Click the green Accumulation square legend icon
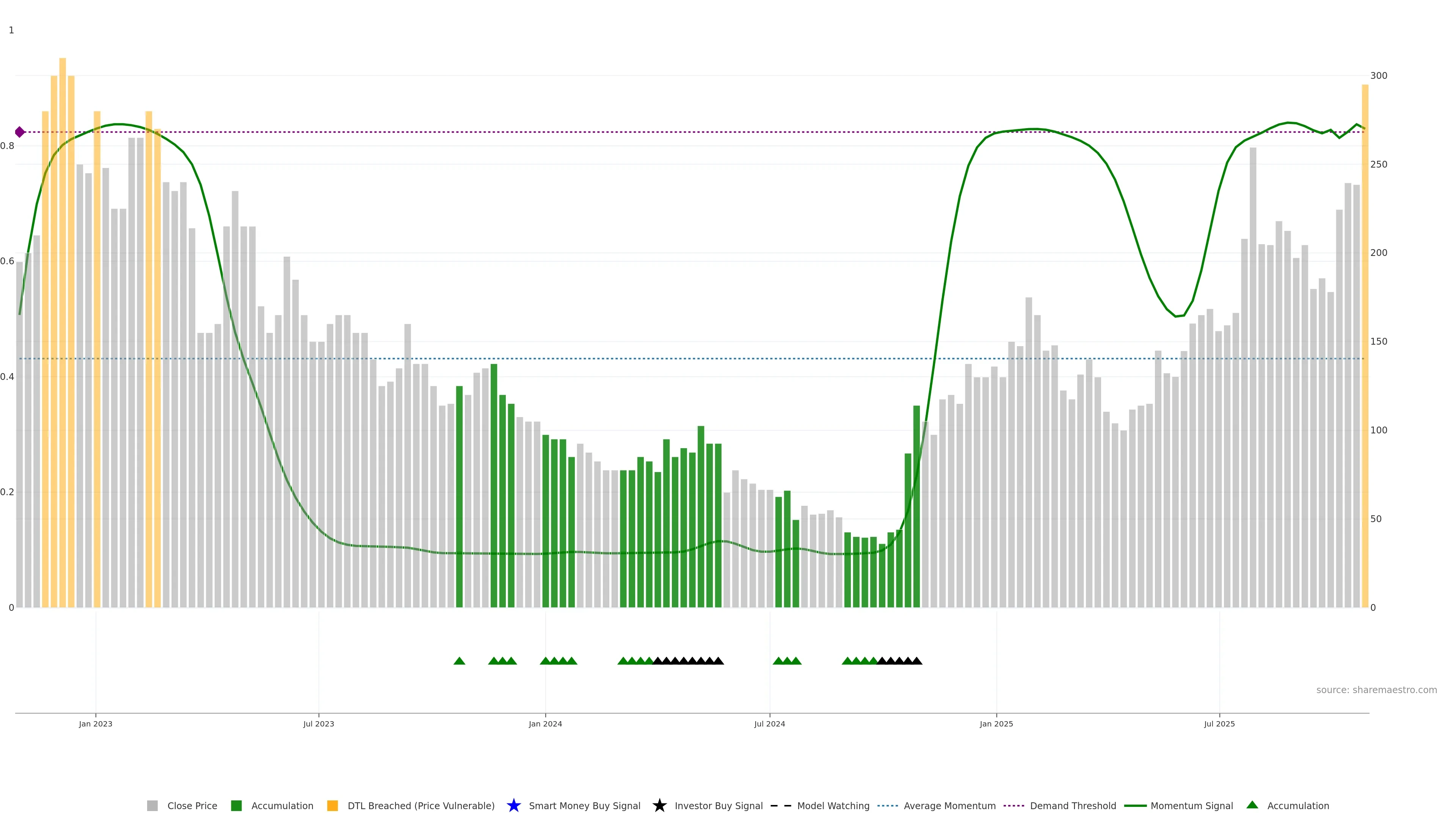The width and height of the screenshot is (1456, 819). tap(236, 805)
